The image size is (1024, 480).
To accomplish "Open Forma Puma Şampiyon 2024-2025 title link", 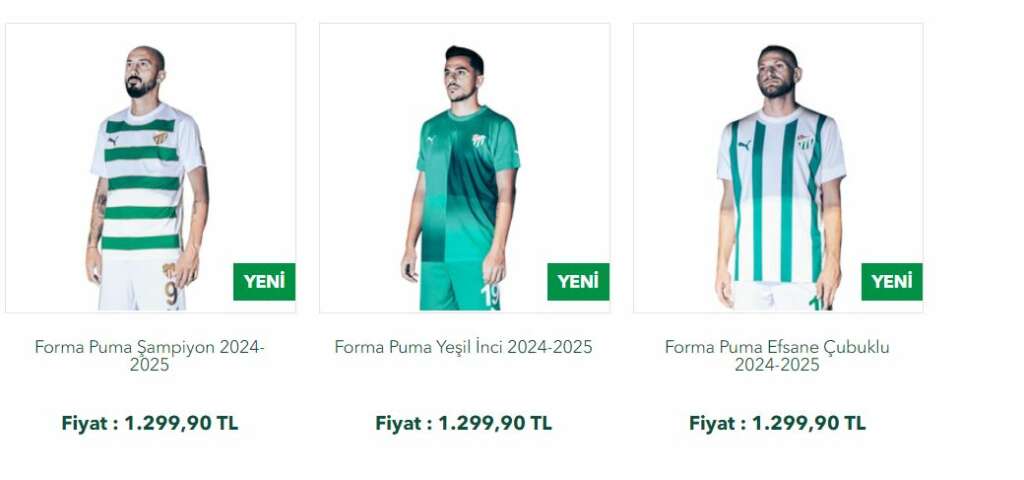I will (x=150, y=355).
